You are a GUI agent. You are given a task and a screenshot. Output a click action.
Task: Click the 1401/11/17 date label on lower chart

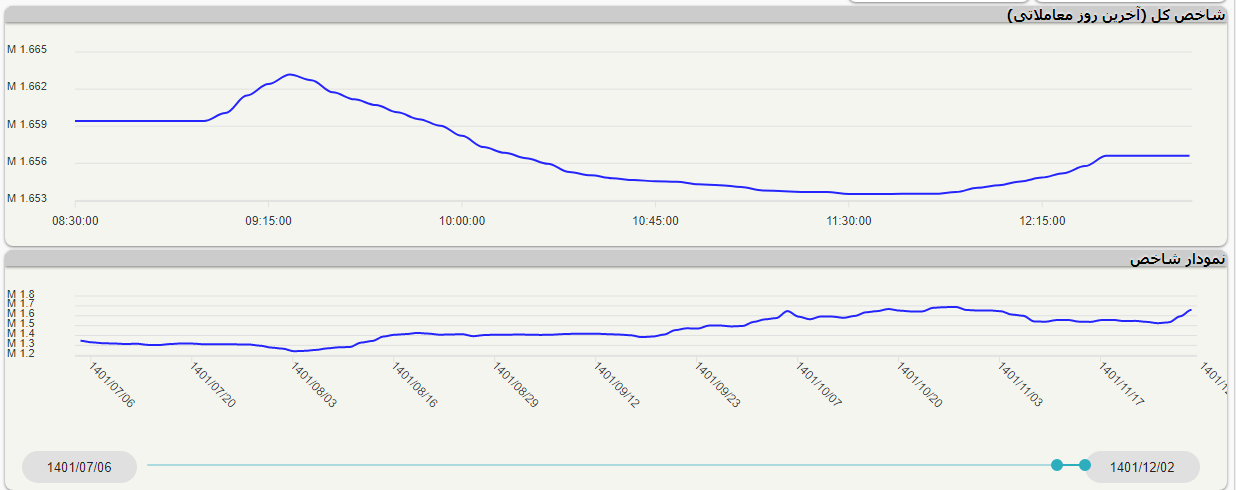(x=1121, y=385)
